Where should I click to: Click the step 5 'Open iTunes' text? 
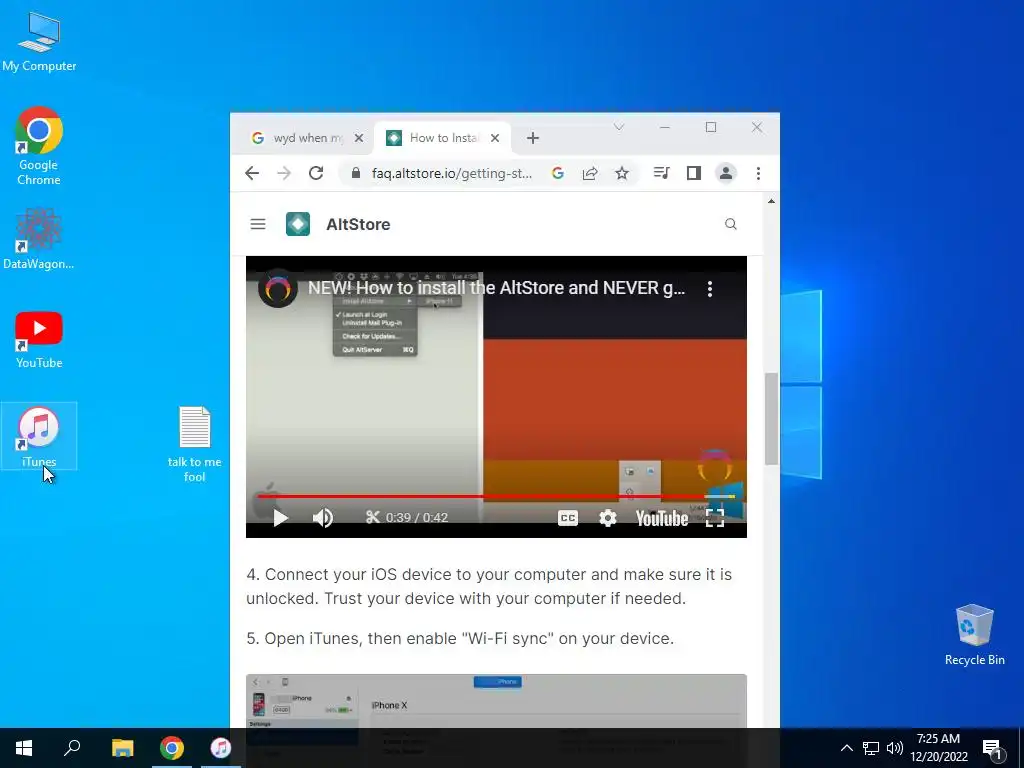click(460, 638)
